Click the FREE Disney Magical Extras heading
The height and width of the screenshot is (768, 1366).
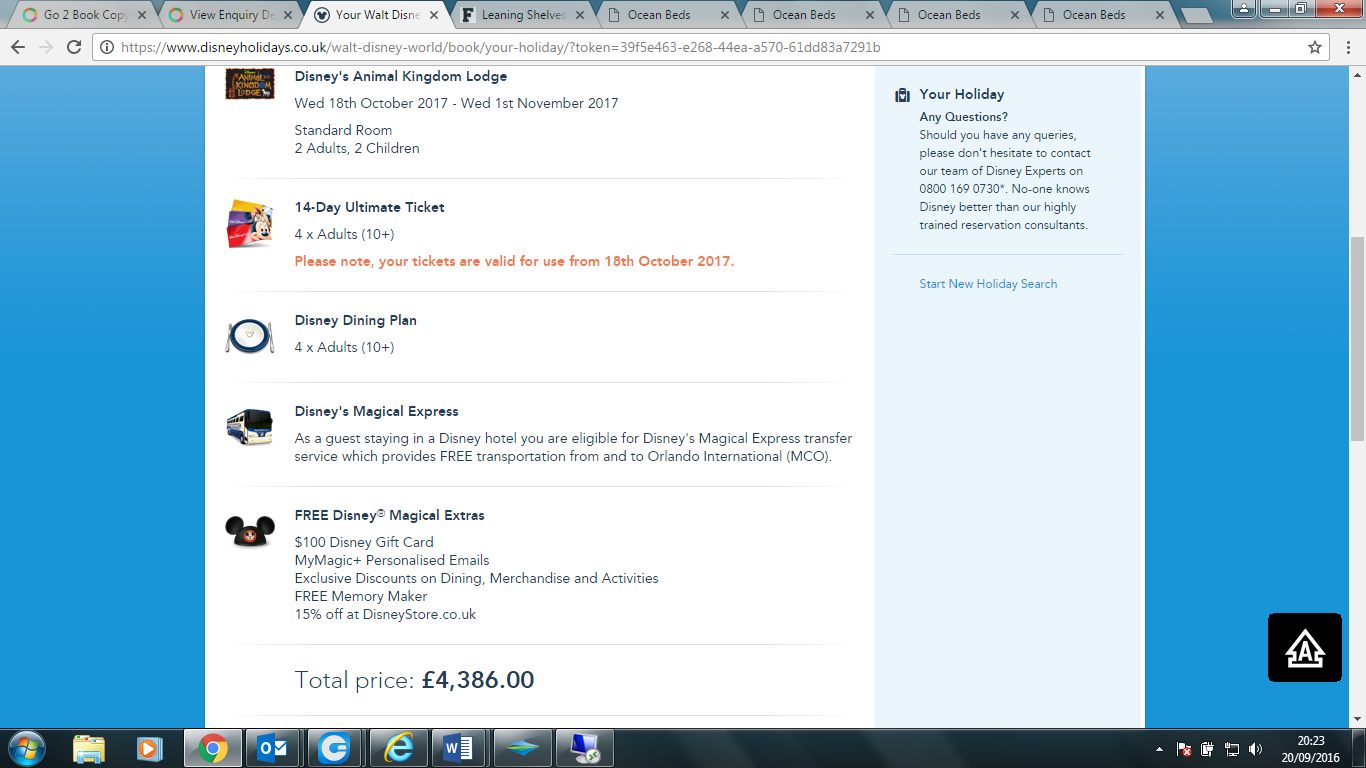coord(389,515)
